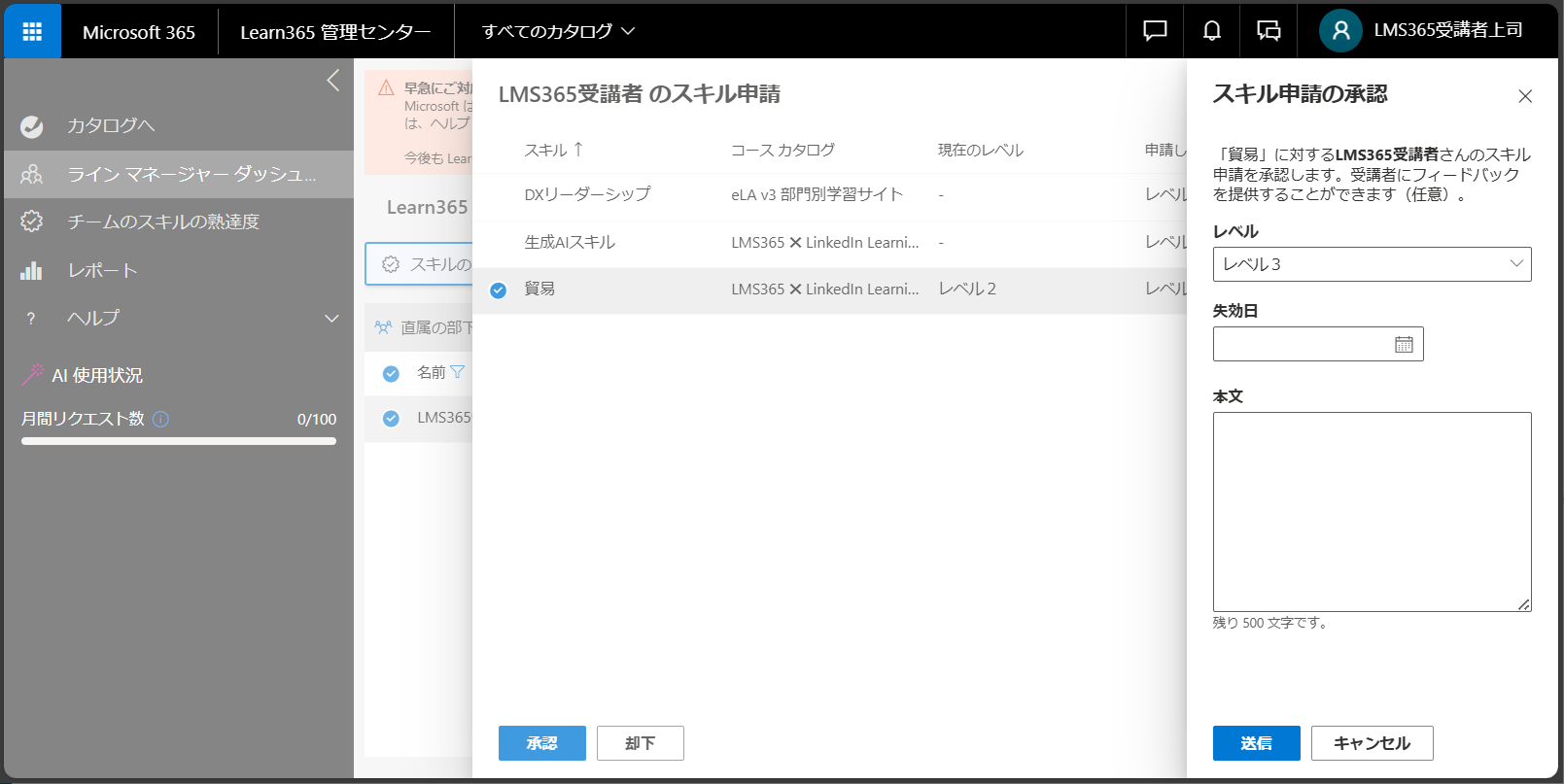Expand the ヘルプ menu chevron

(331, 318)
